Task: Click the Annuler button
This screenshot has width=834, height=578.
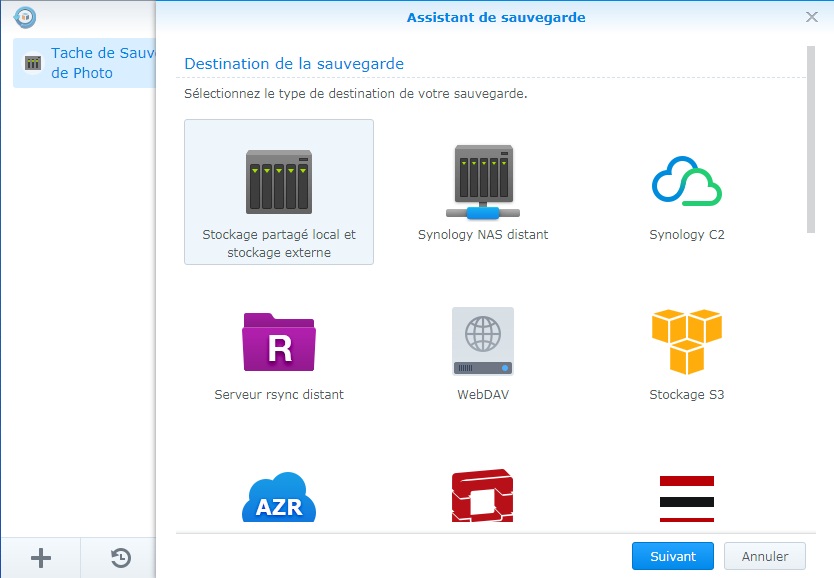Action: (765, 556)
